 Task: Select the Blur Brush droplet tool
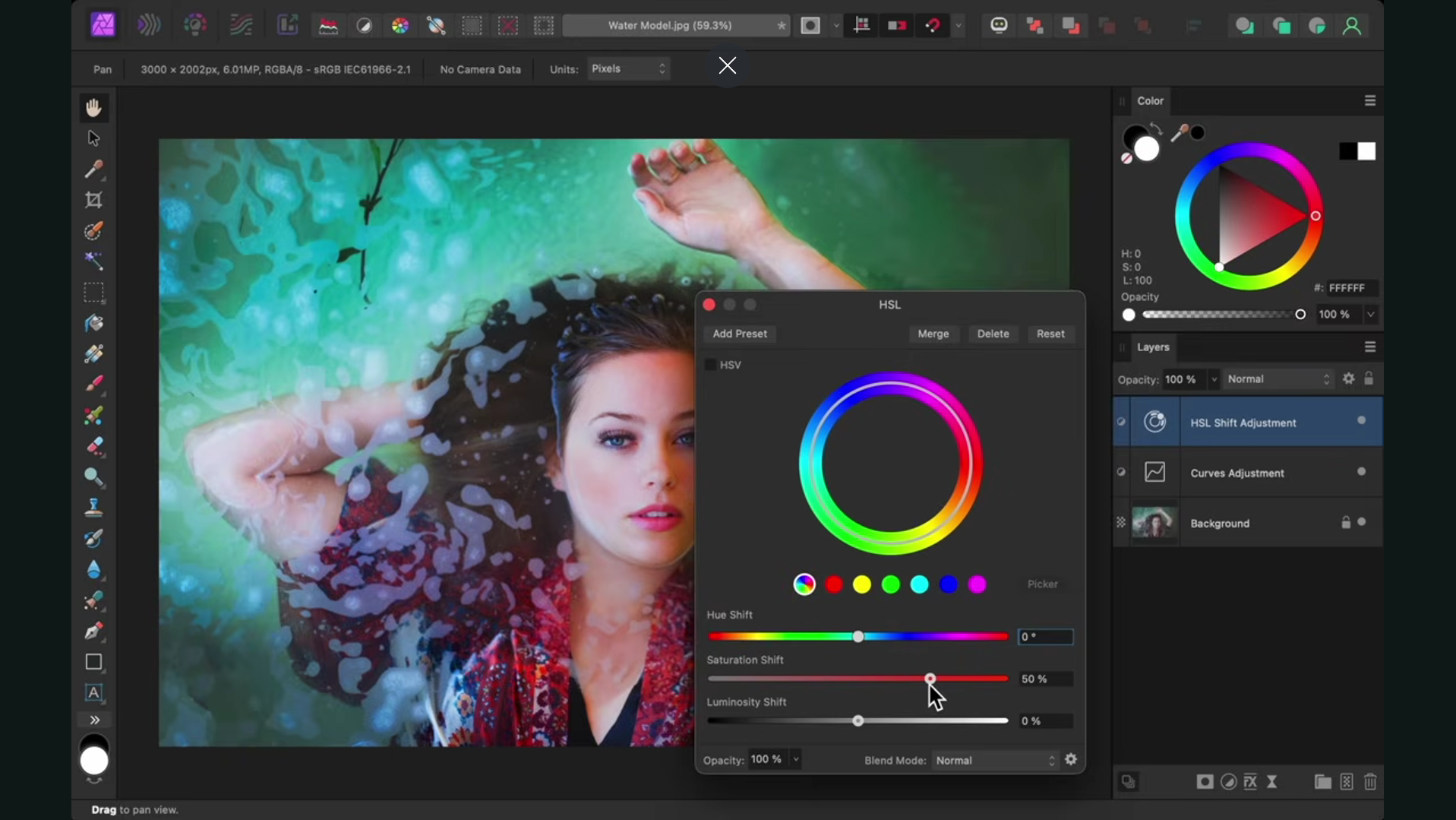[93, 569]
